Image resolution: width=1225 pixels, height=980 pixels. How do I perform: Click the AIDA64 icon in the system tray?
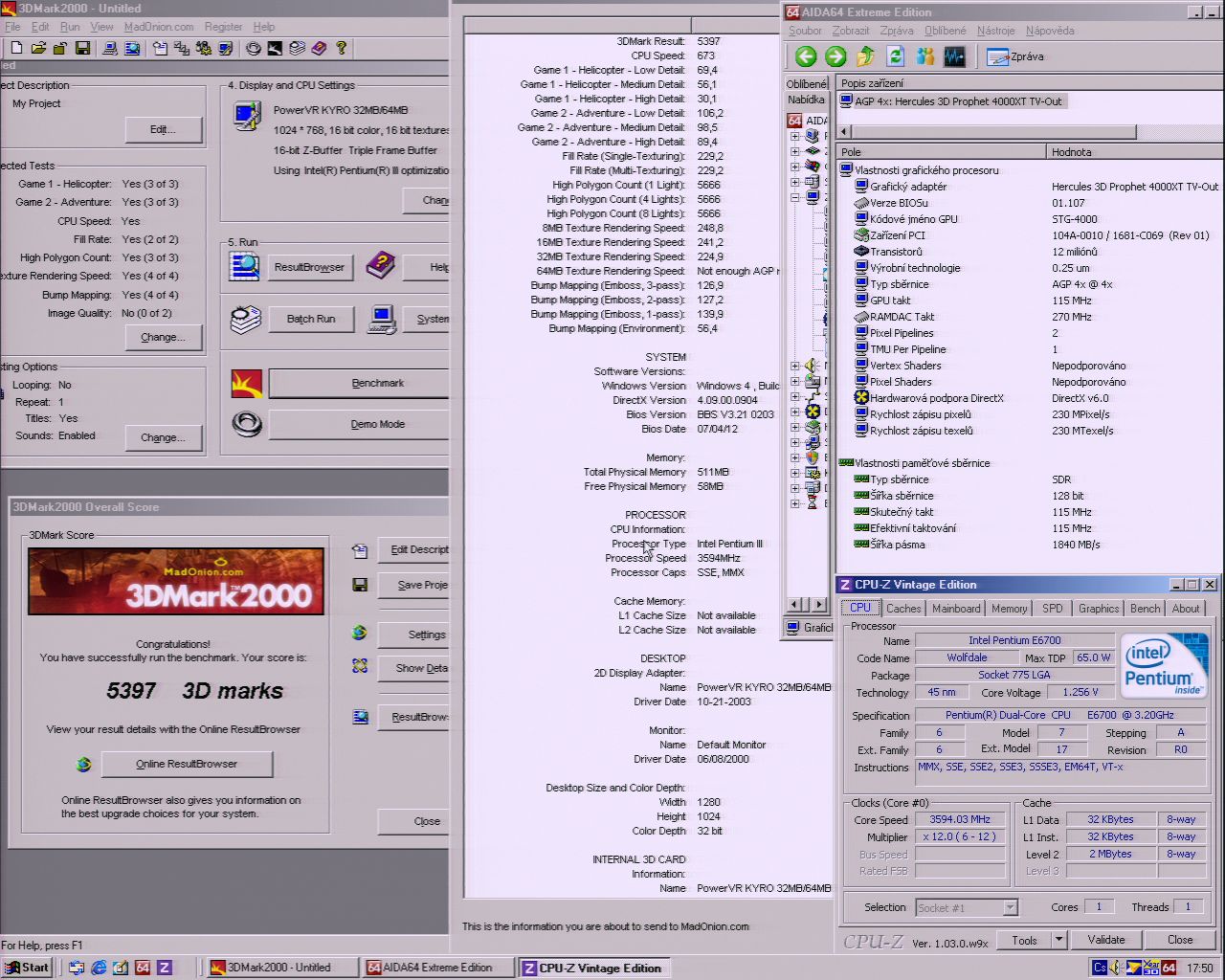(x=1169, y=968)
